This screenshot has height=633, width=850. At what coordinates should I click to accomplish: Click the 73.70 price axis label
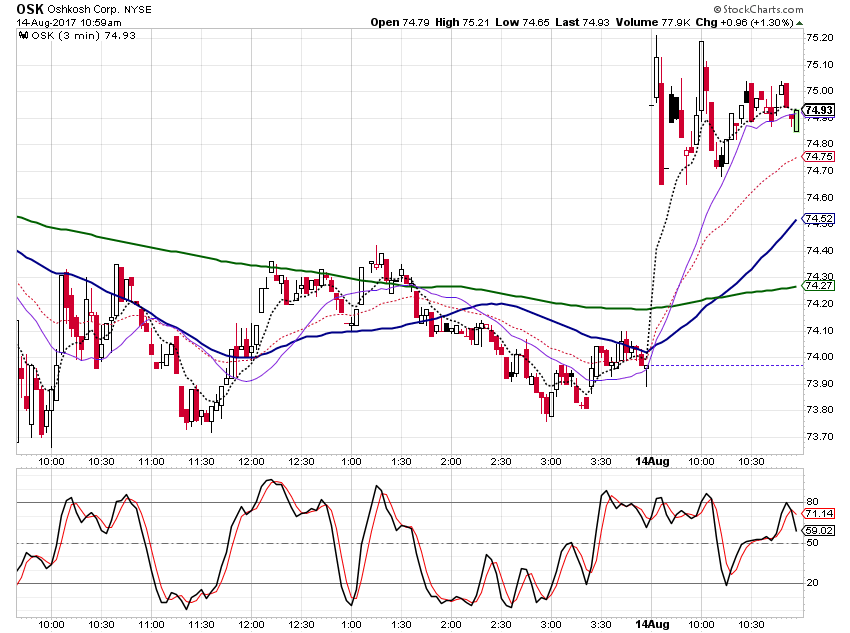820,436
